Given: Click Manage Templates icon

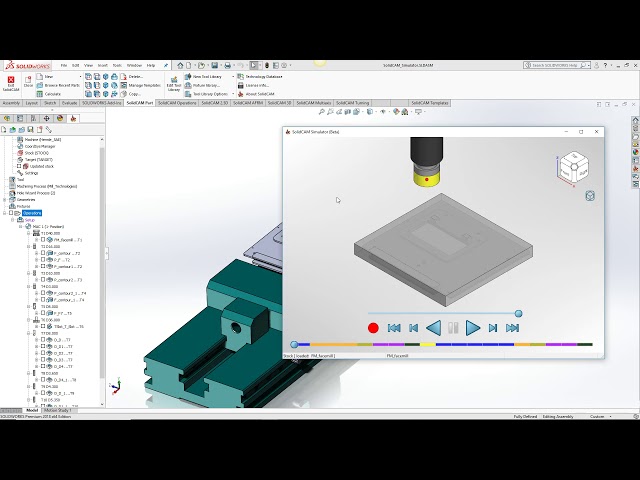Looking at the screenshot, I should tap(123, 85).
